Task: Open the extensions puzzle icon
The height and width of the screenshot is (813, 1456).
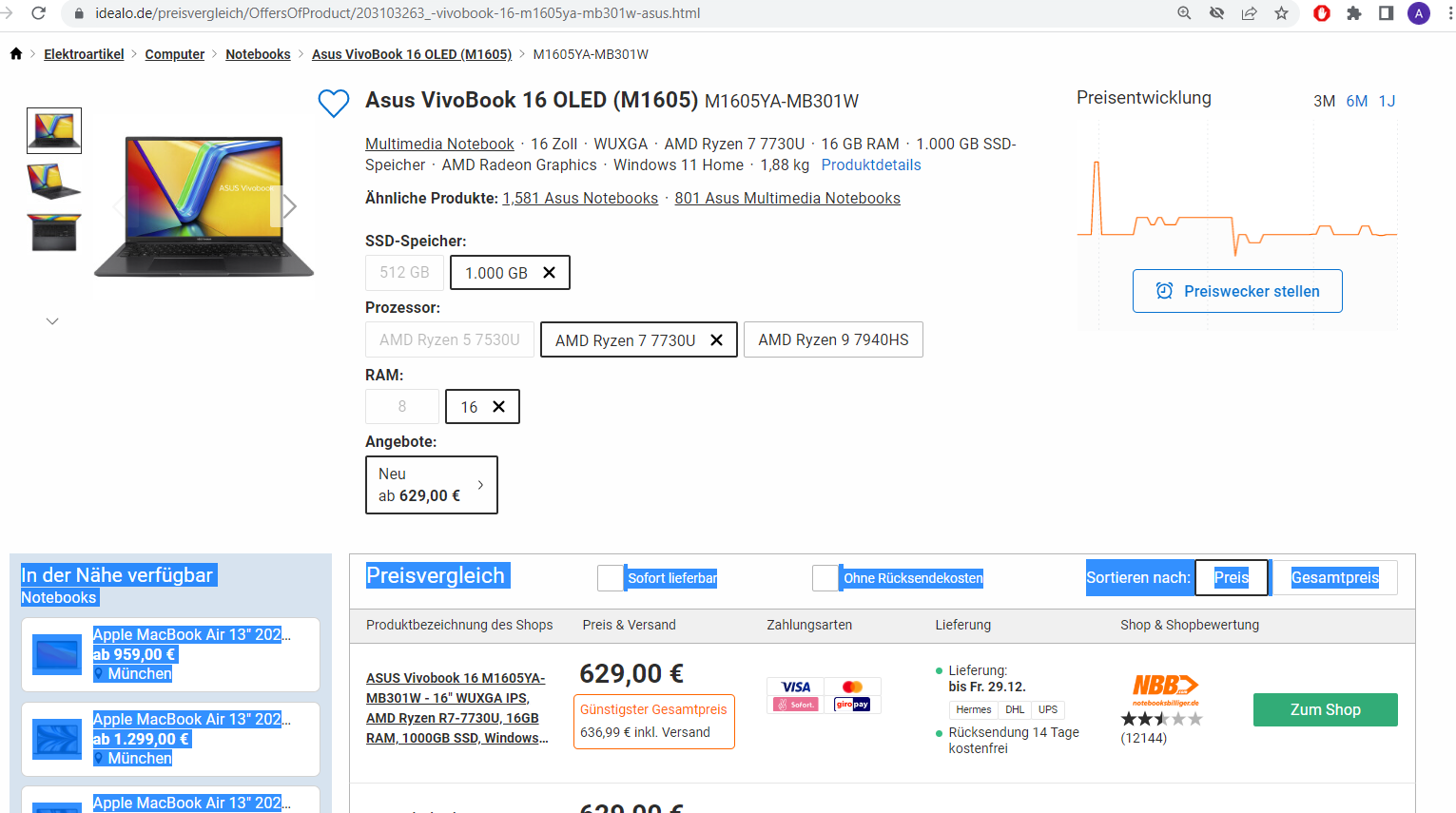Action: click(1354, 13)
